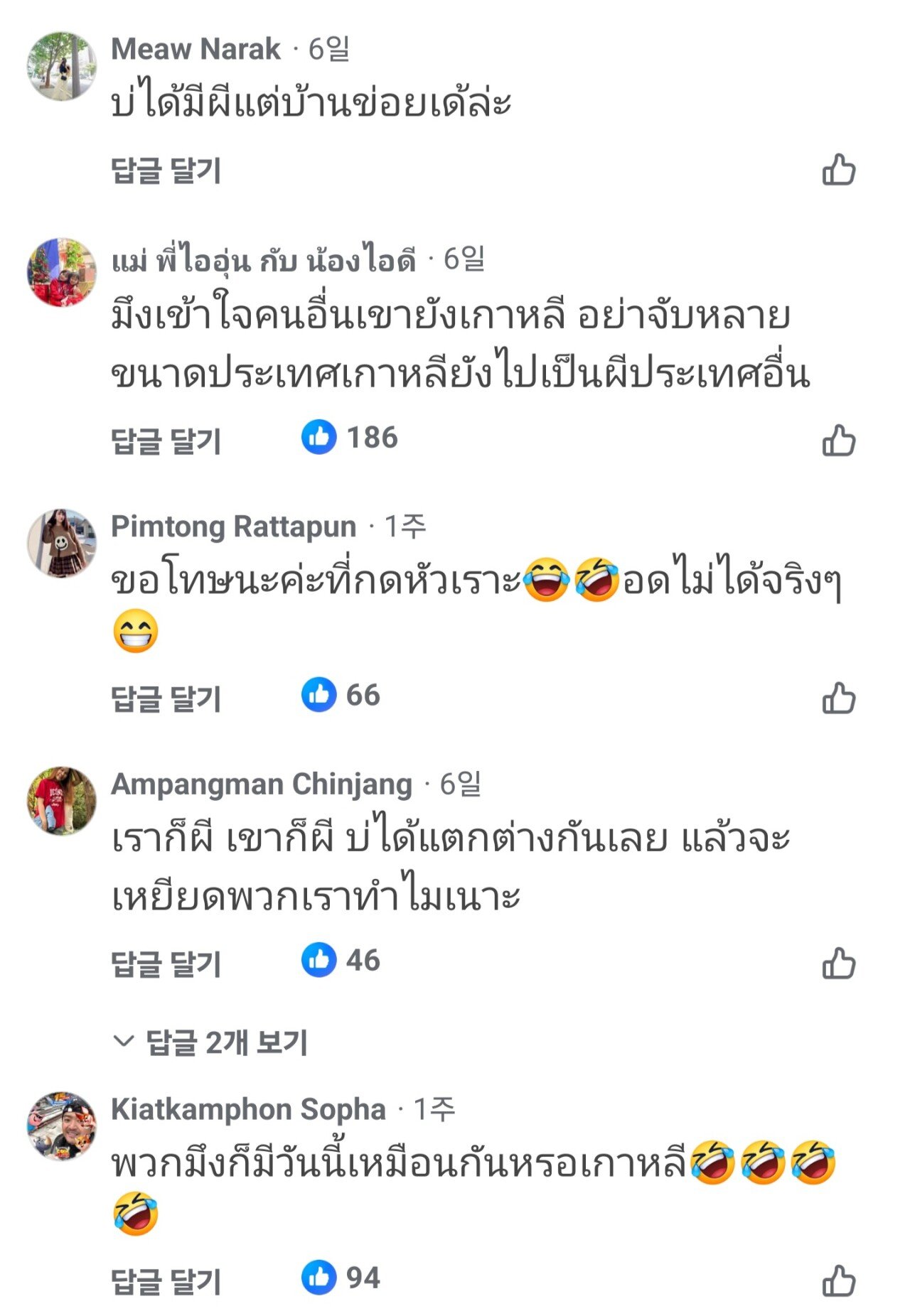
Task: Open Pimtong Rattapun's profile name link
Action: 233,527
